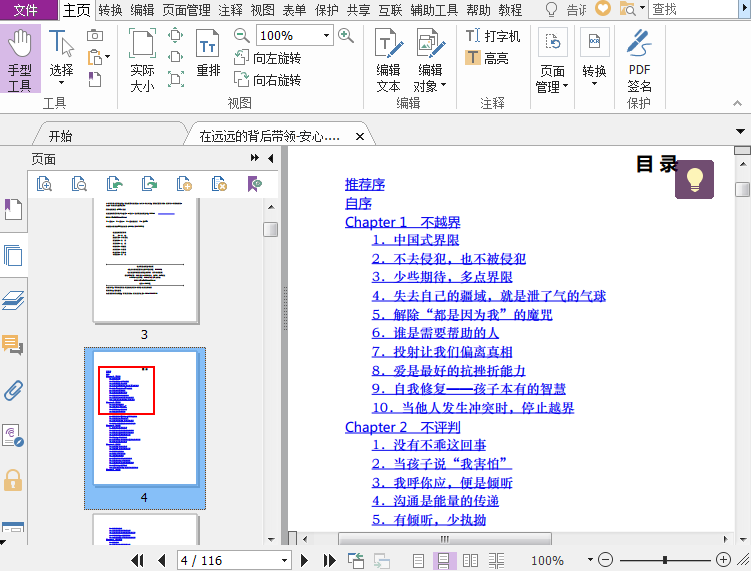
Task: Expand Page Management dropdown arrow
Action: [x=566, y=86]
